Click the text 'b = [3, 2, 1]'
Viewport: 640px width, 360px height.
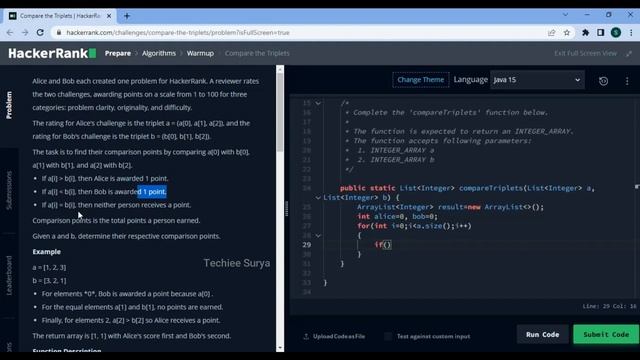point(49,281)
